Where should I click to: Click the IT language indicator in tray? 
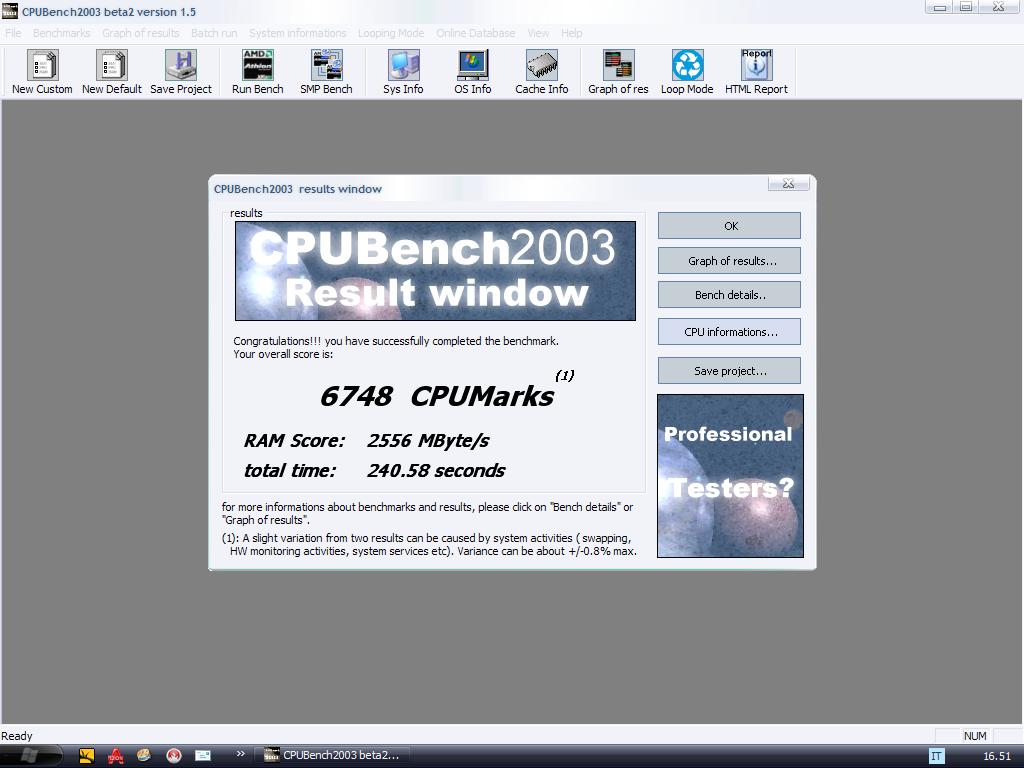coord(936,756)
